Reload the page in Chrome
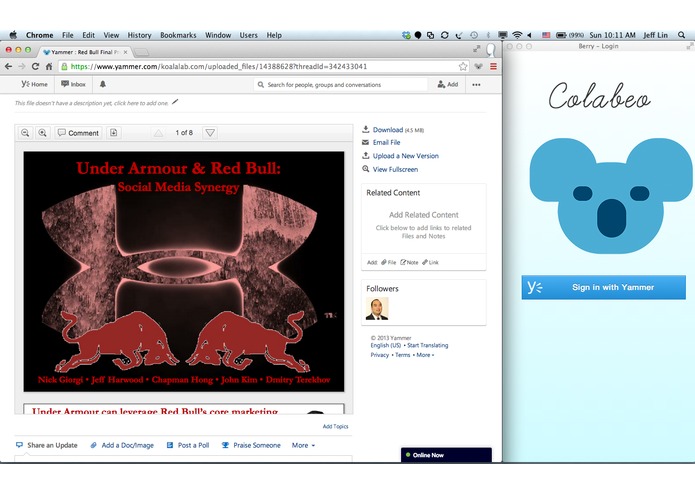695x494 pixels. click(35, 66)
